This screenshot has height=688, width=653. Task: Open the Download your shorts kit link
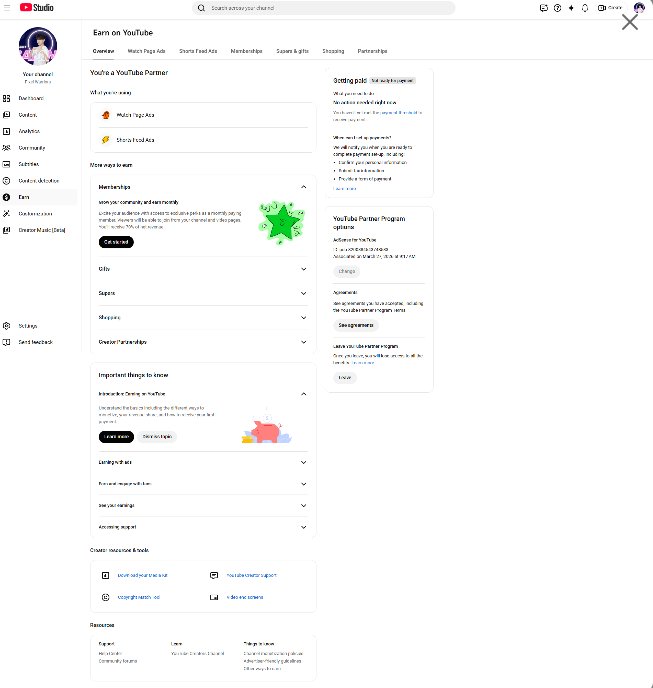click(142, 575)
